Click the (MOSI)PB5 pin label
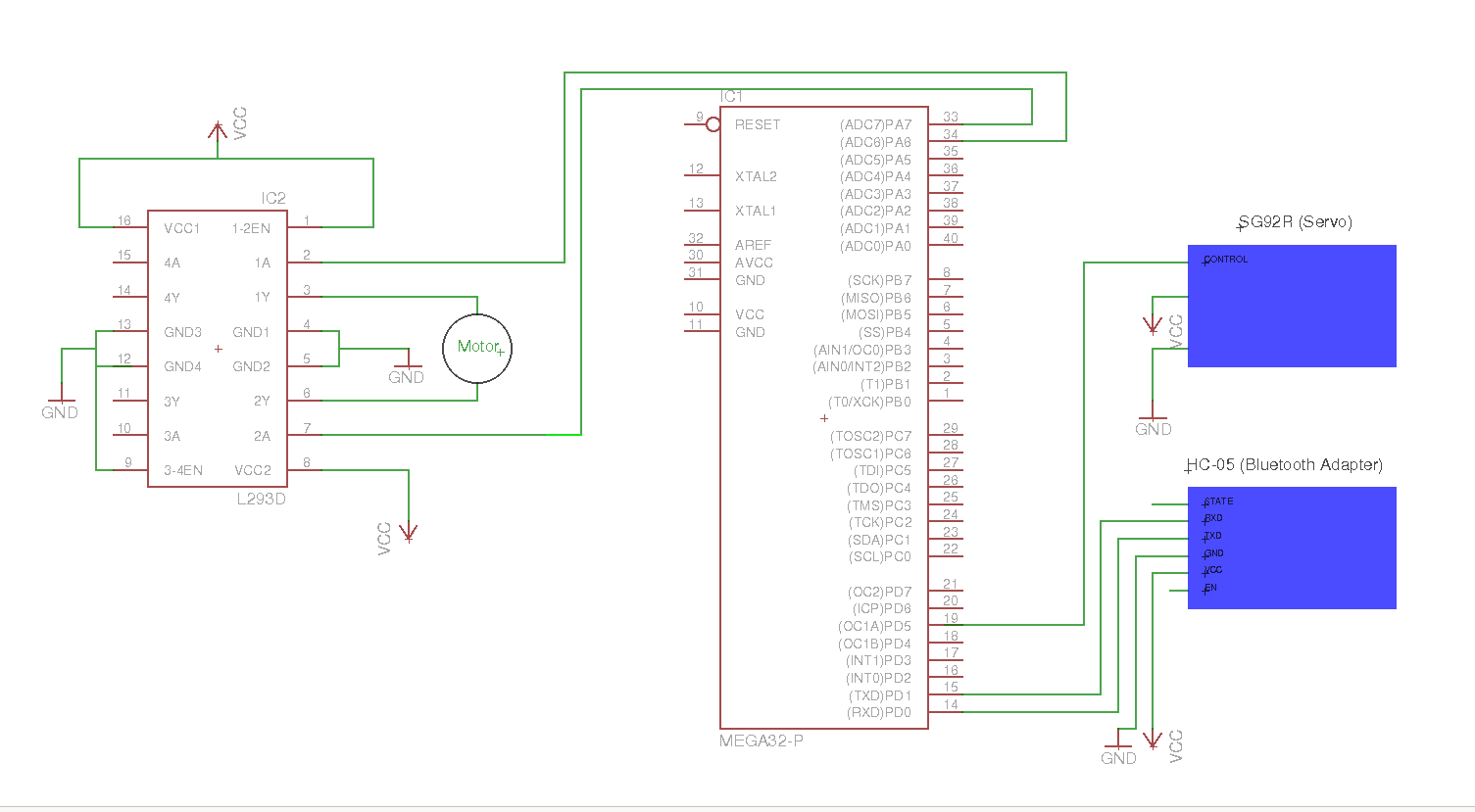This screenshot has height=812, width=1475. pos(876,314)
